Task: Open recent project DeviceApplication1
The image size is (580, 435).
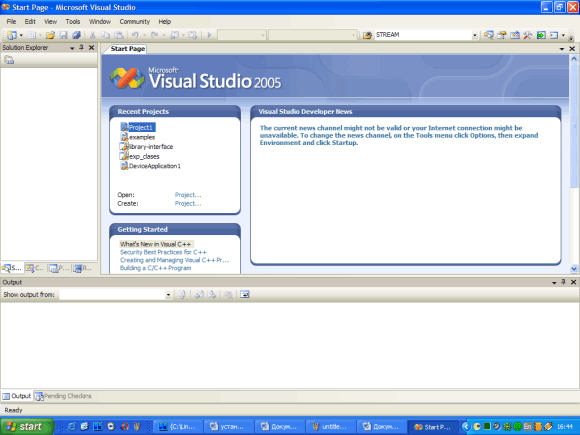Action: pos(151,166)
